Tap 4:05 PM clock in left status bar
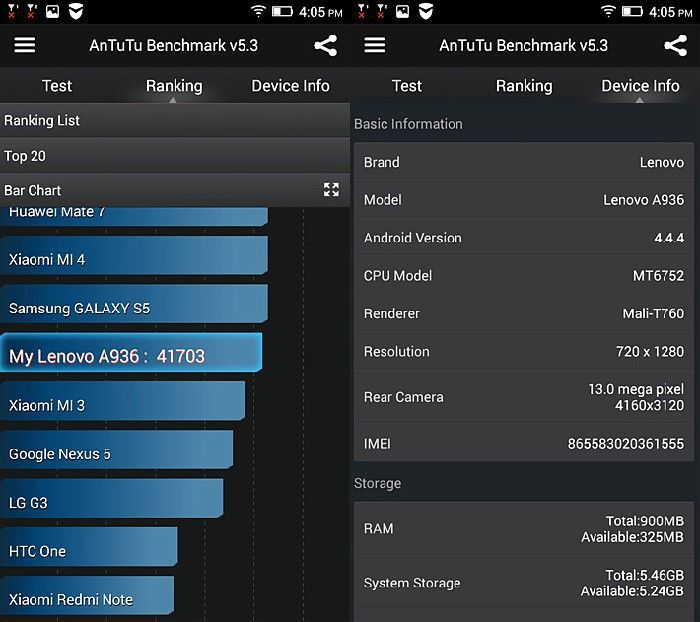This screenshot has height=622, width=700. click(x=321, y=12)
